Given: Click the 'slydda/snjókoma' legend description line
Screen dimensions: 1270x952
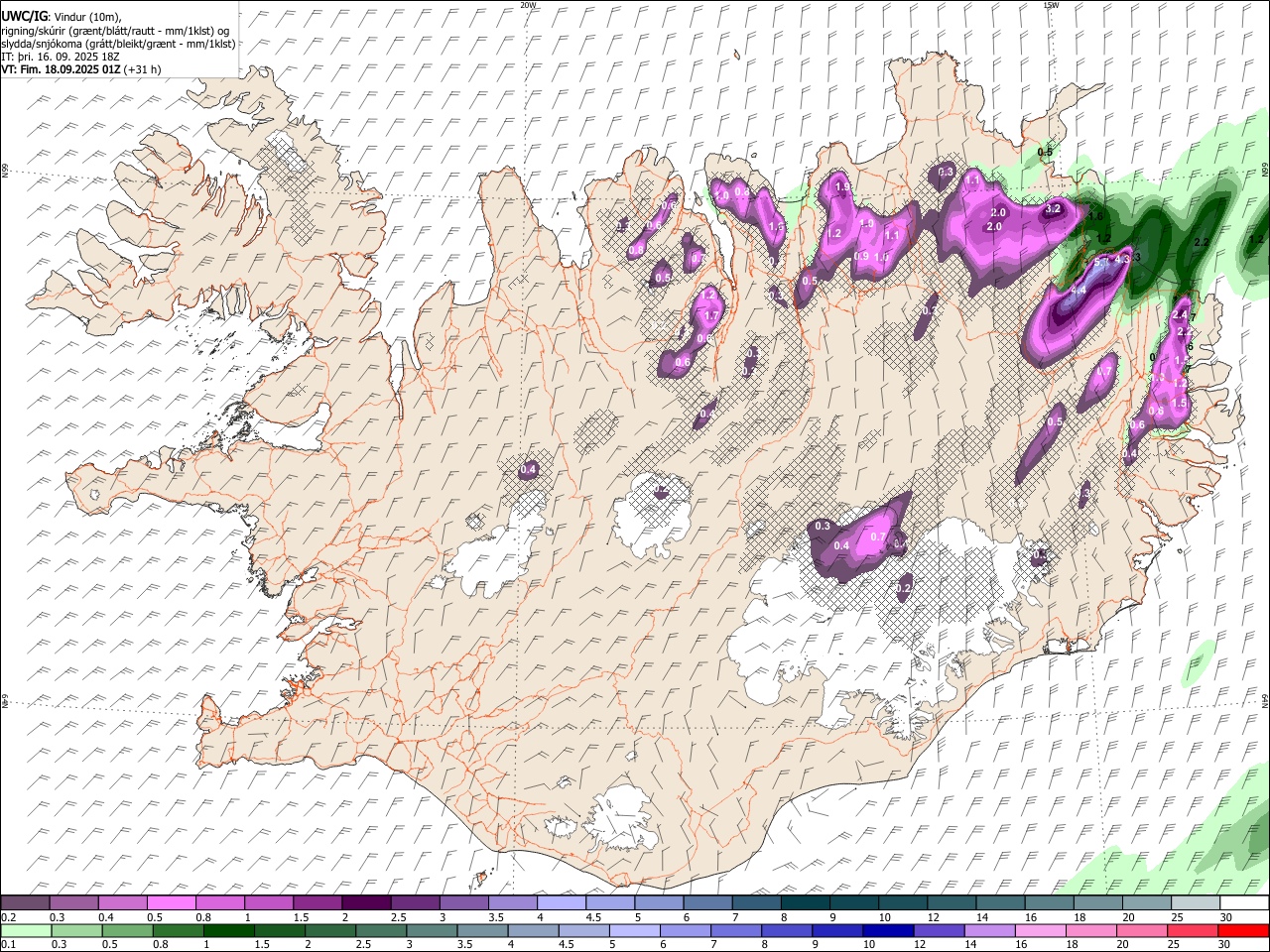Looking at the screenshot, I should coord(118,44).
